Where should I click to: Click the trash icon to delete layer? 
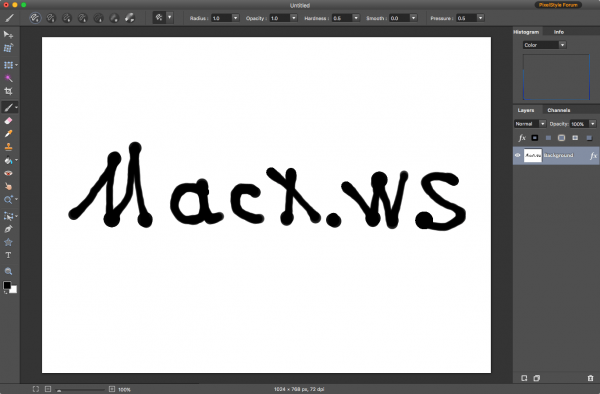coord(590,378)
